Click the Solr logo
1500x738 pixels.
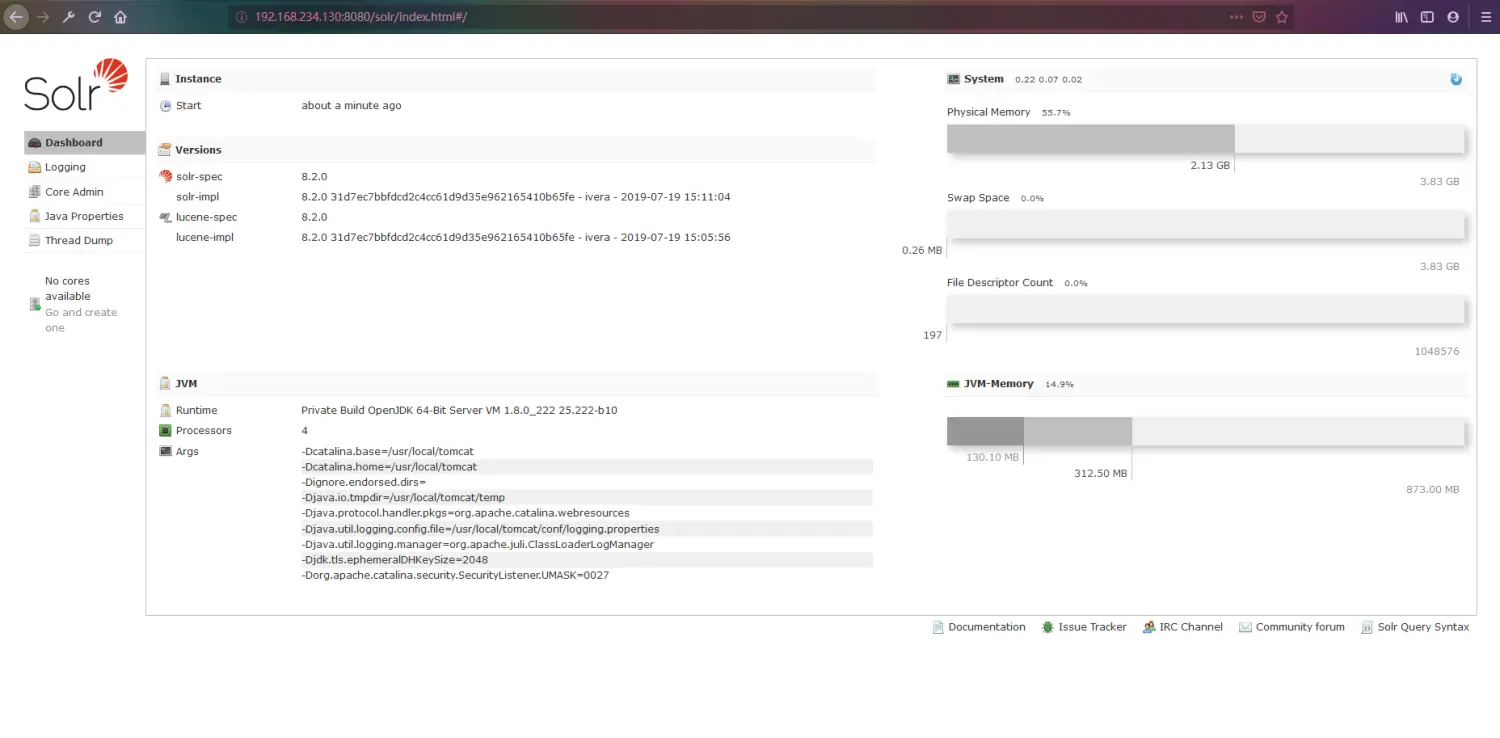click(75, 88)
